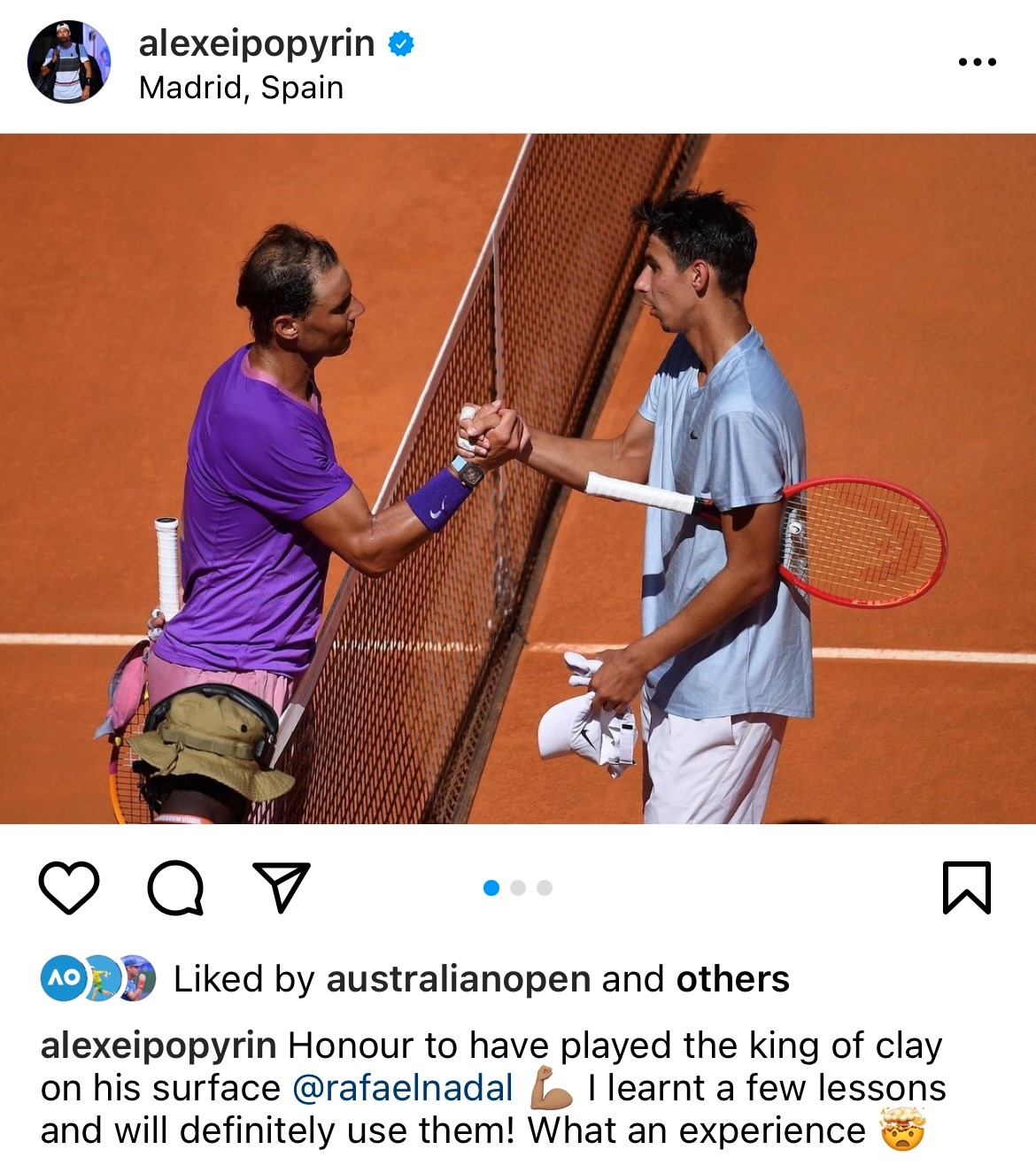Tap third liker avatar icon
The height and width of the screenshot is (1165, 1036).
137,978
